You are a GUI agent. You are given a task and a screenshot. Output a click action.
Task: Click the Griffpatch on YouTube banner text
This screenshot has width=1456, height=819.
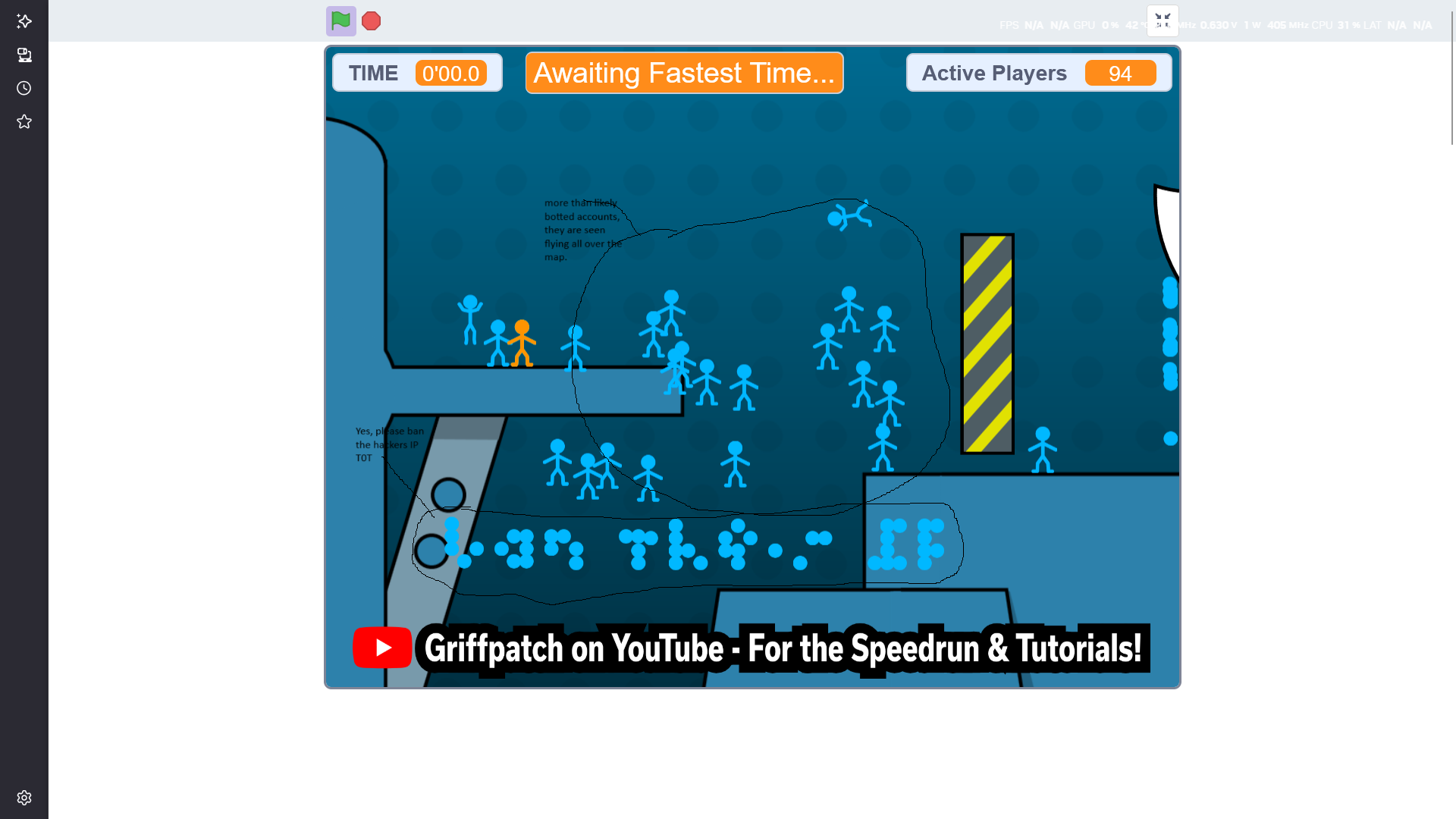click(783, 648)
